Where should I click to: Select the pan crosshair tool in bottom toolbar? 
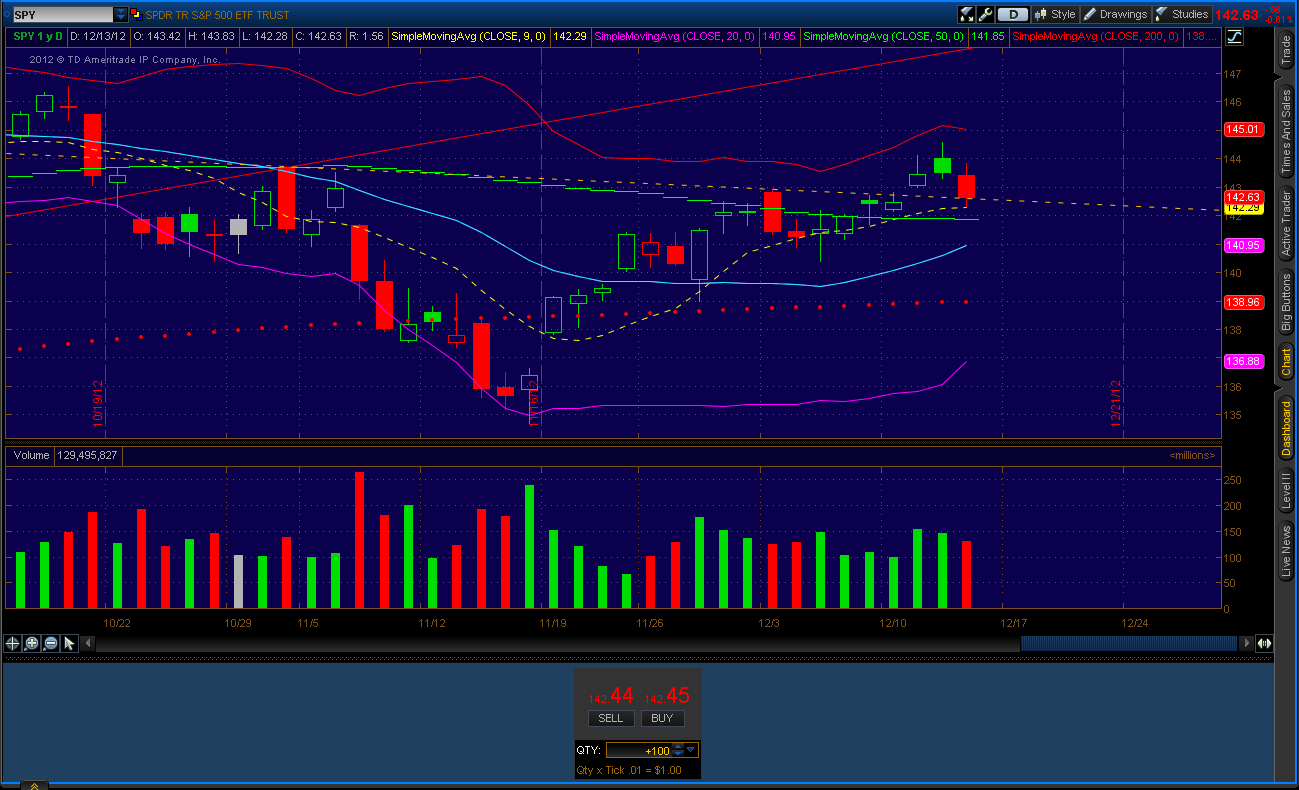tap(12, 643)
